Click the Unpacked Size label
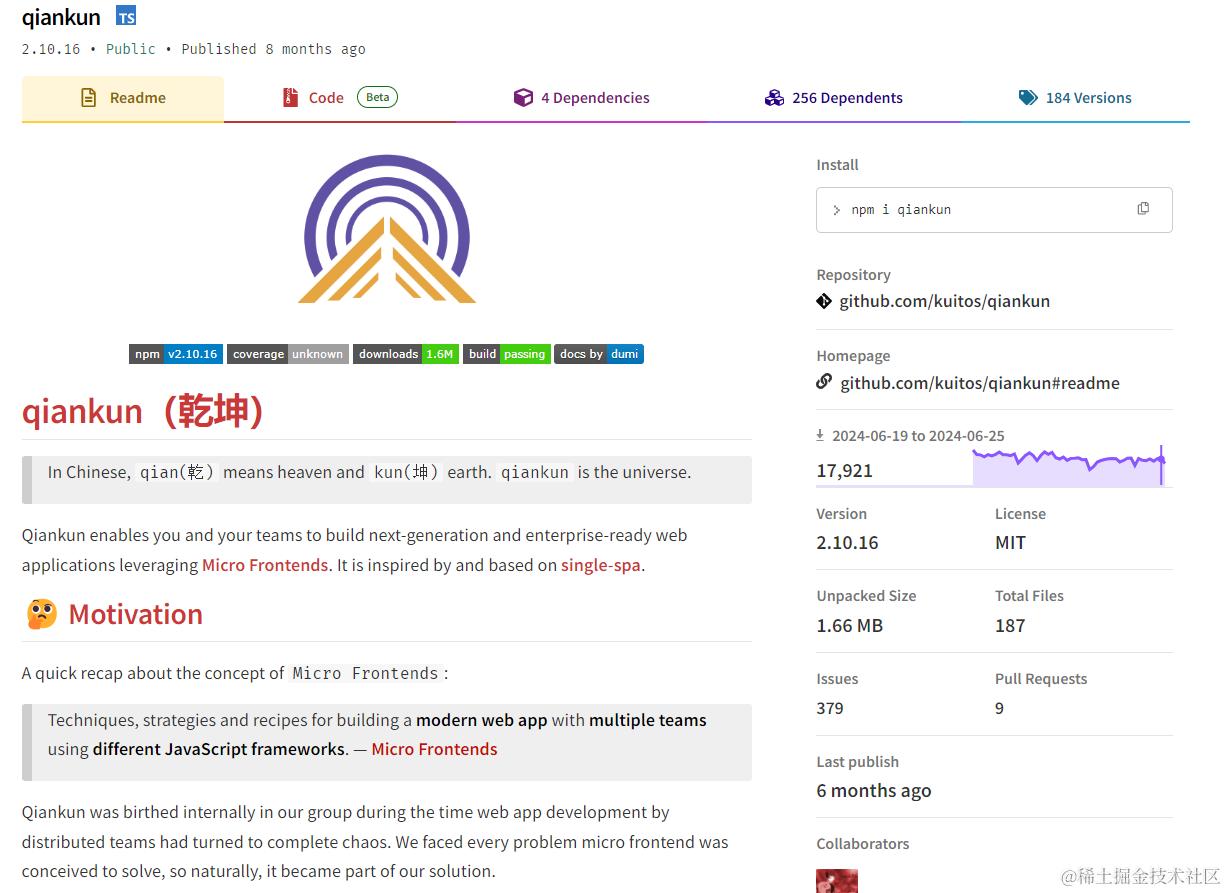This screenshot has width=1227, height=893. [x=866, y=596]
